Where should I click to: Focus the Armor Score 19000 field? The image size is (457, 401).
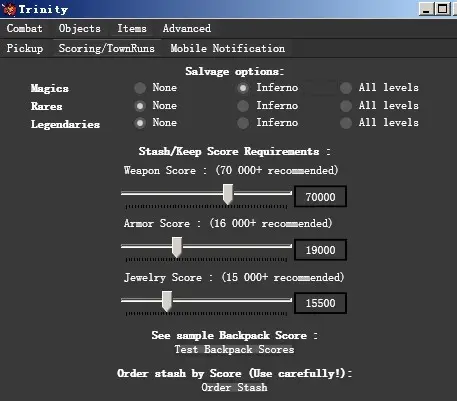click(x=321, y=250)
